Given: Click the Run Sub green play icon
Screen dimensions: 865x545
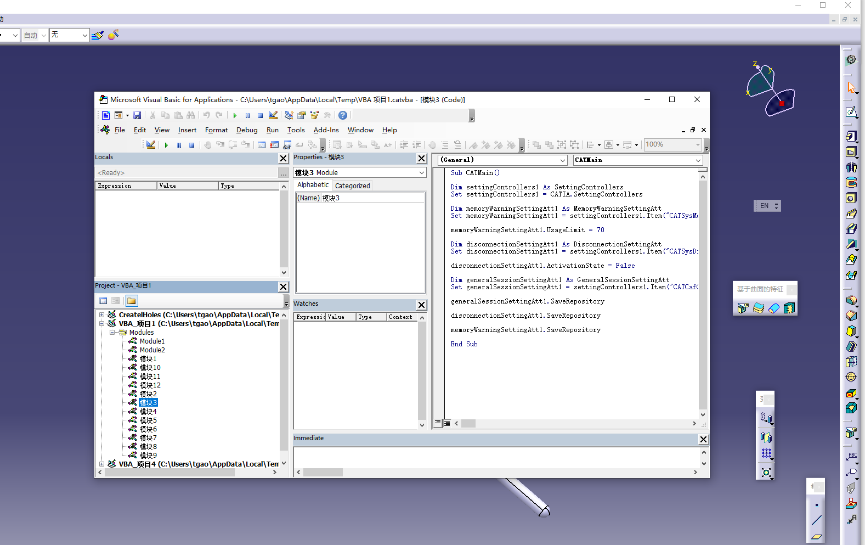Looking at the screenshot, I should pos(236,115).
